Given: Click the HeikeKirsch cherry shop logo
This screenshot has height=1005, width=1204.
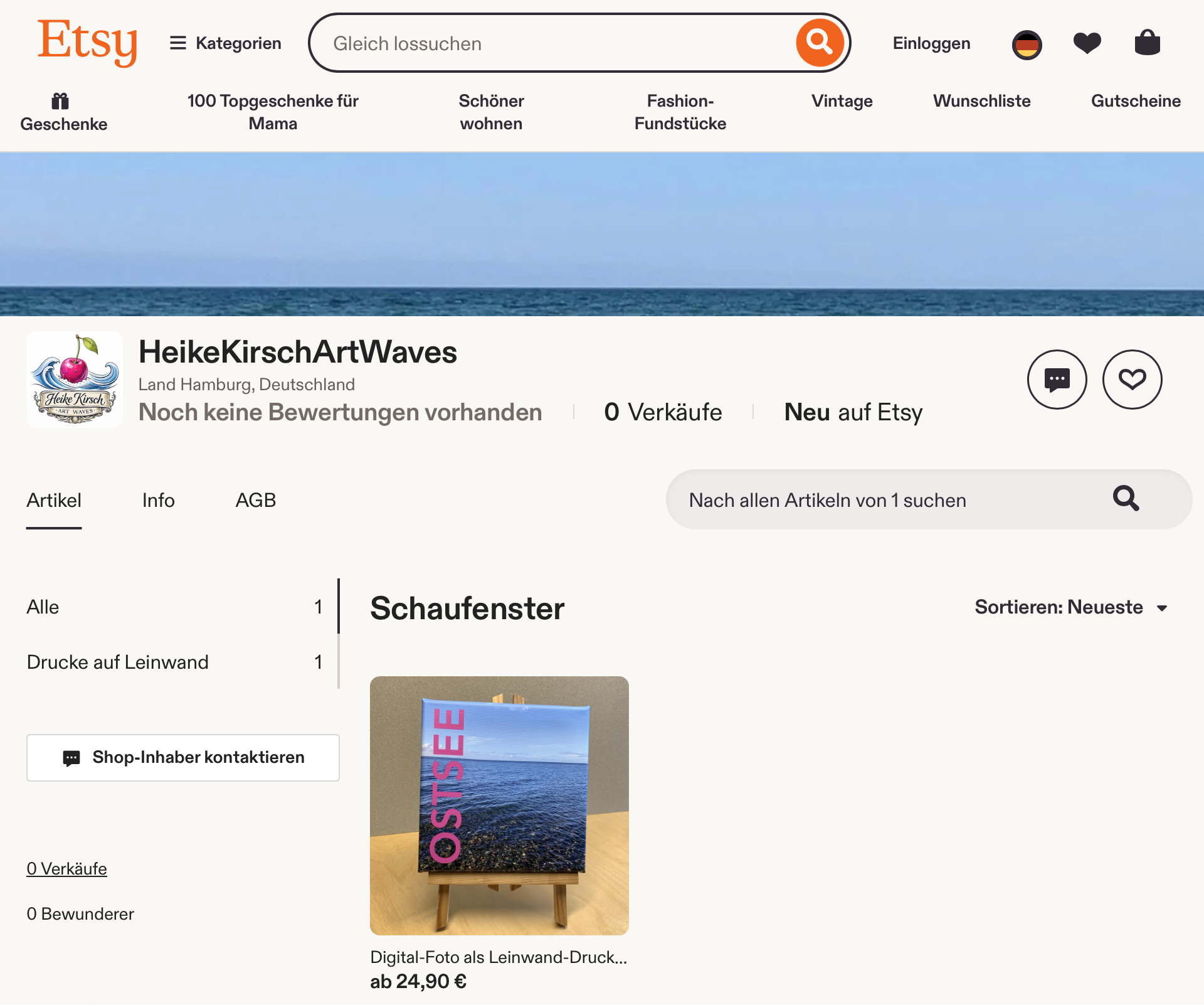Looking at the screenshot, I should click(x=75, y=380).
